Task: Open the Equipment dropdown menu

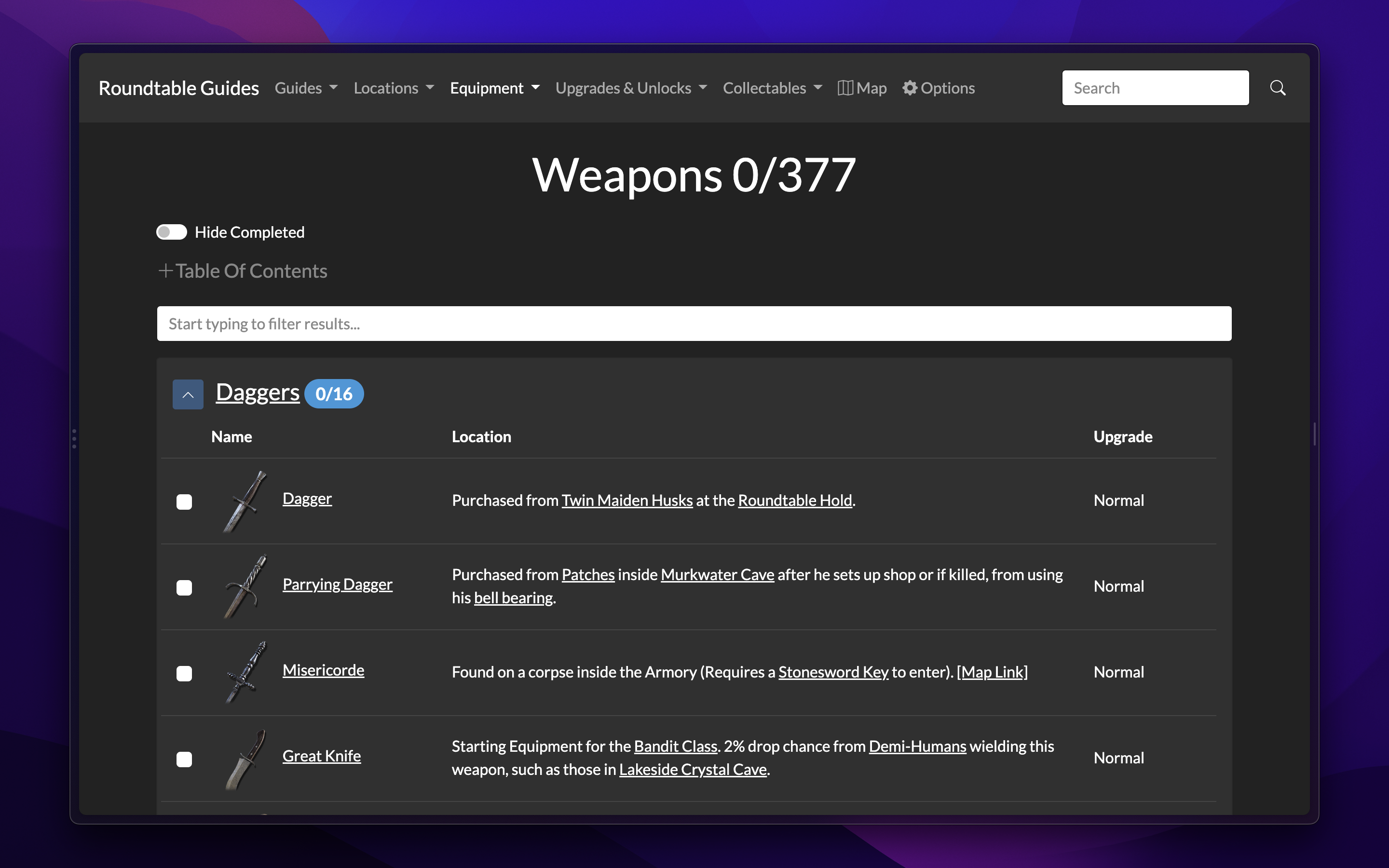Action: pos(495,88)
